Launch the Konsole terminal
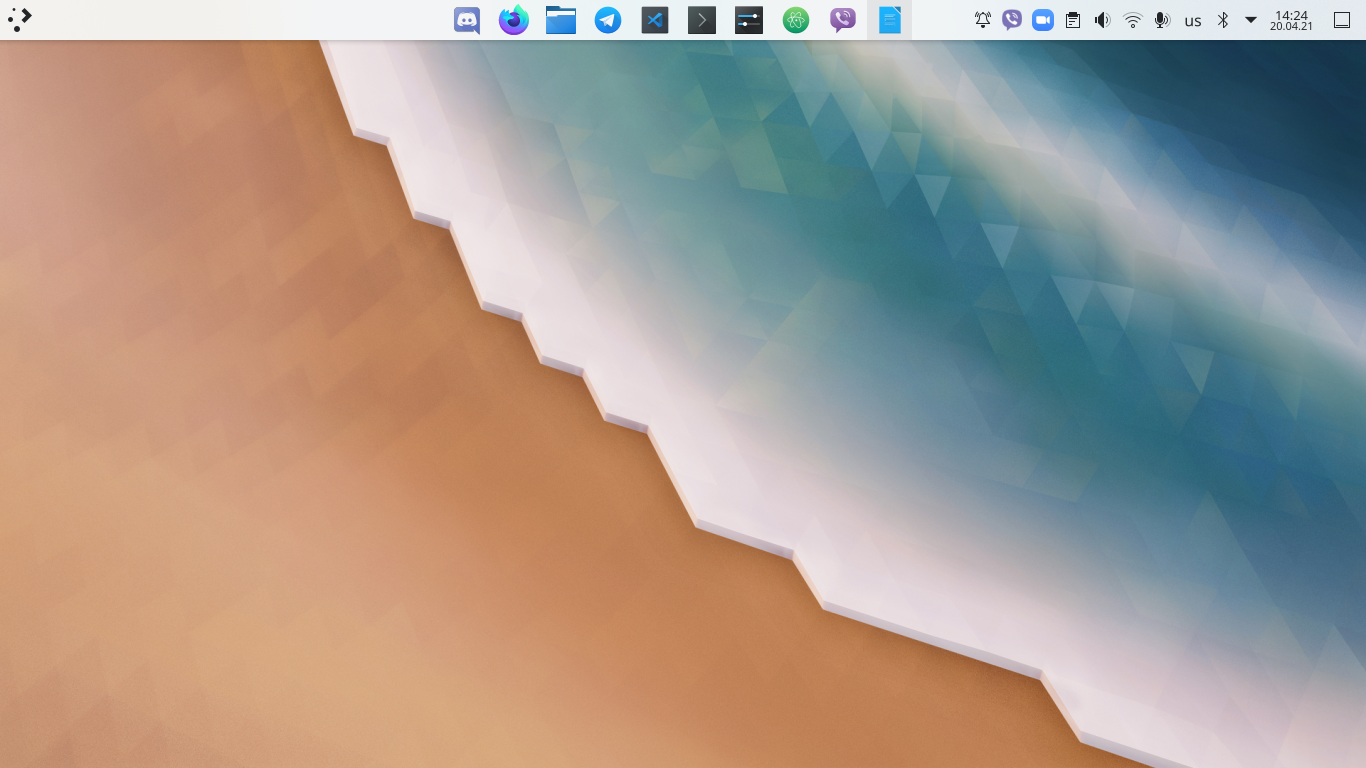 tap(702, 20)
